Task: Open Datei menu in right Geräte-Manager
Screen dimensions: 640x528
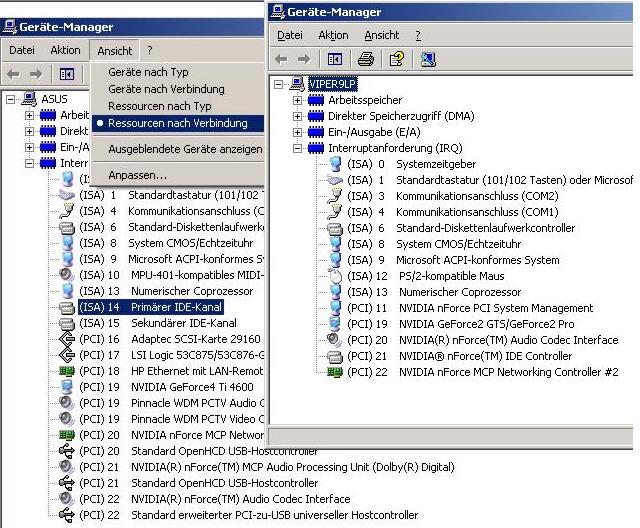Action: point(290,35)
